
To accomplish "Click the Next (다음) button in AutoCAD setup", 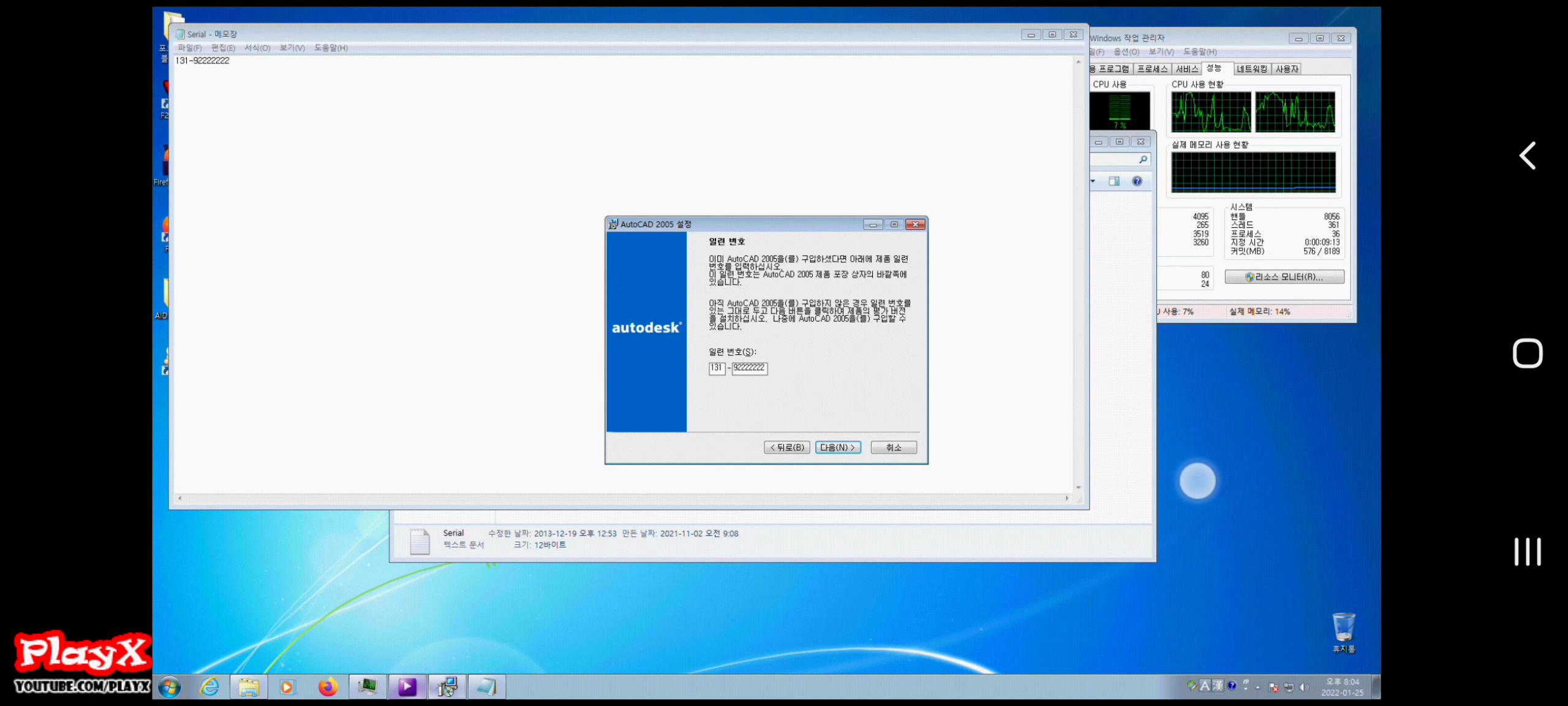I will 837,447.
